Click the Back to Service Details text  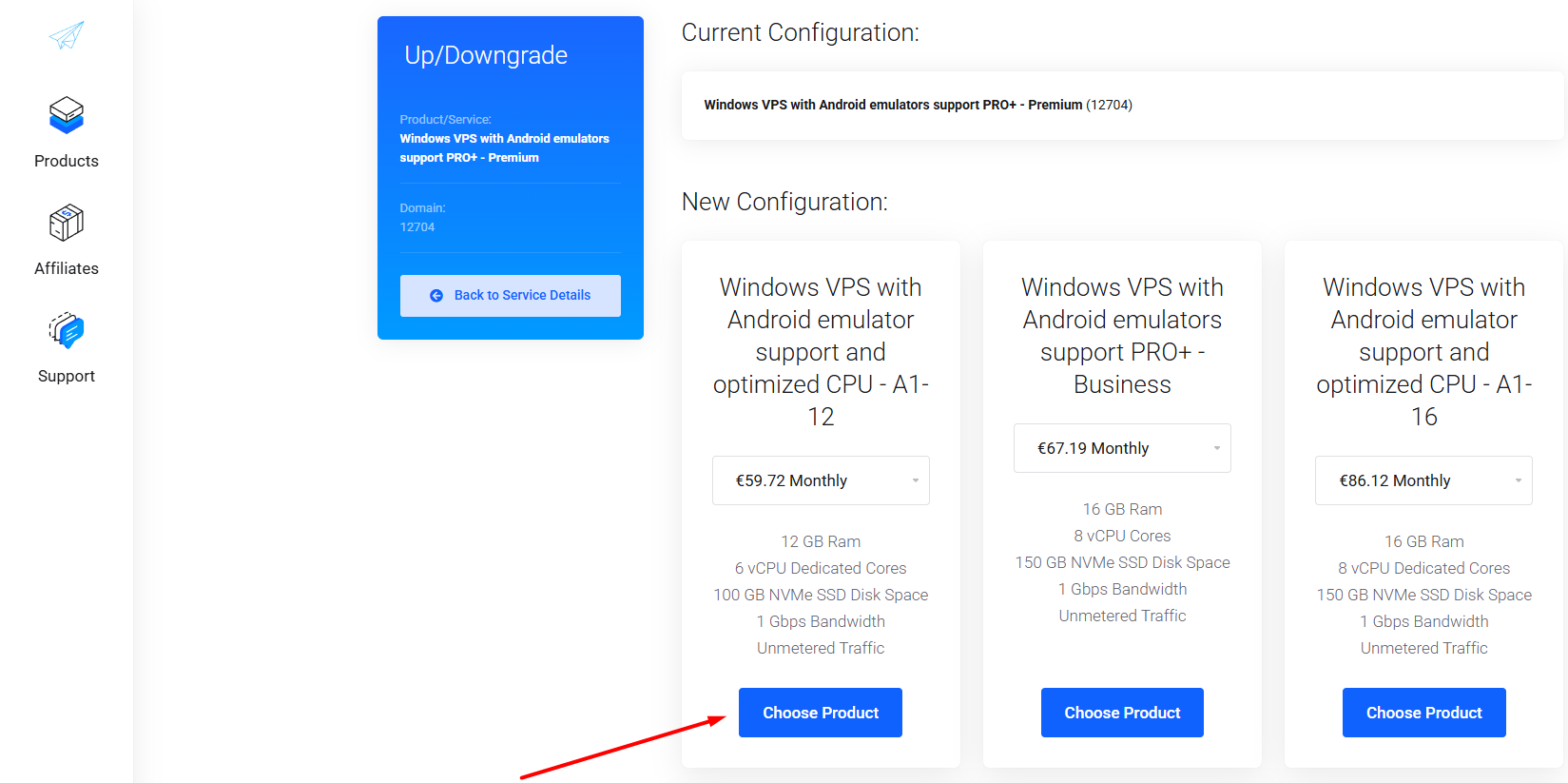(x=522, y=296)
